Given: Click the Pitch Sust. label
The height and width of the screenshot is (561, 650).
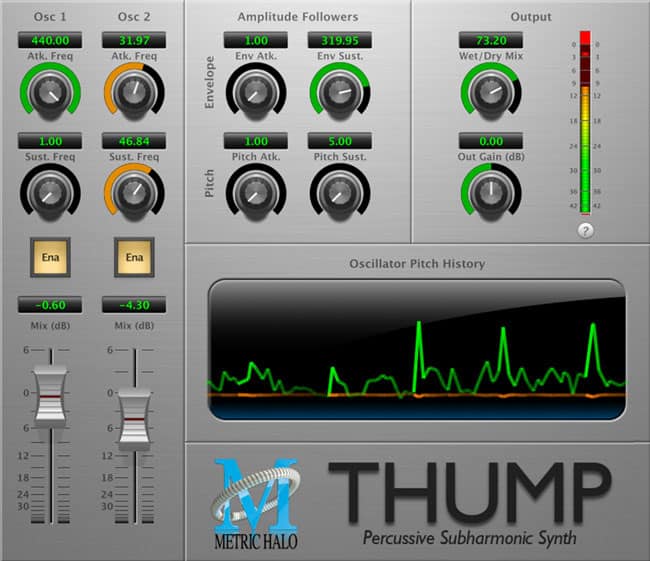Looking at the screenshot, I should [340, 157].
